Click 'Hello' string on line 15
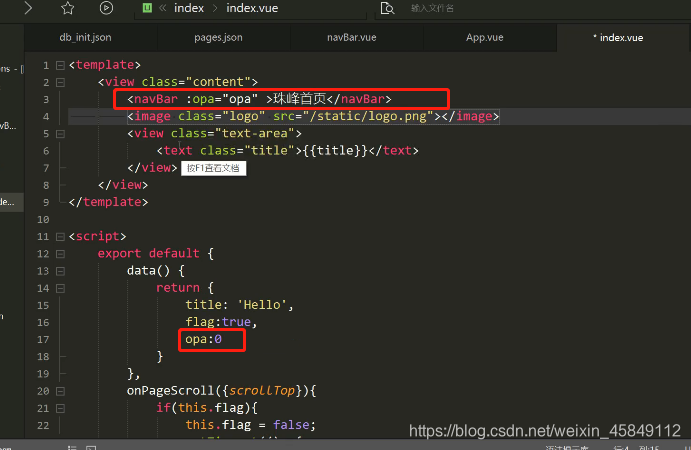 pyautogui.click(x=262, y=305)
